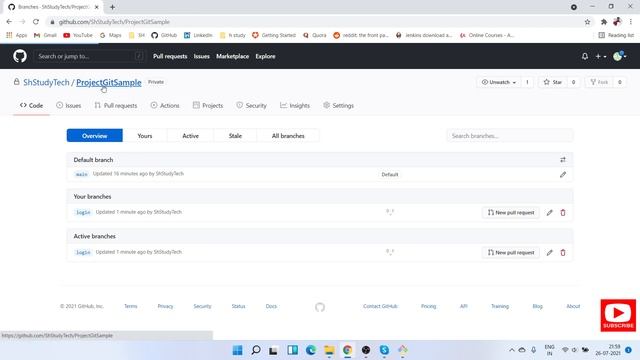The height and width of the screenshot is (360, 640).
Task: Open the Projects tab
Action: coord(208,105)
